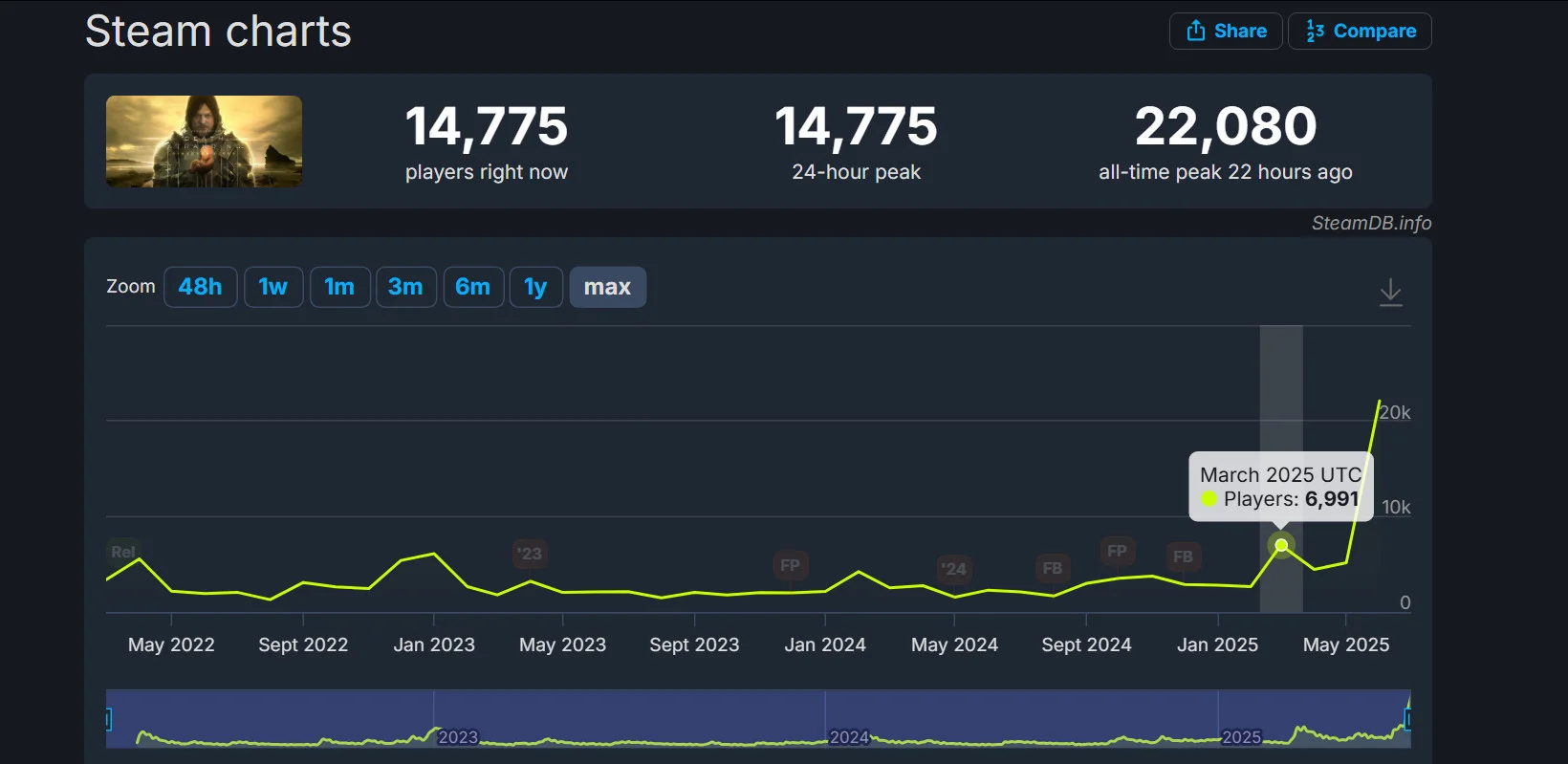Click the '24 event marker on chart

pyautogui.click(x=953, y=569)
